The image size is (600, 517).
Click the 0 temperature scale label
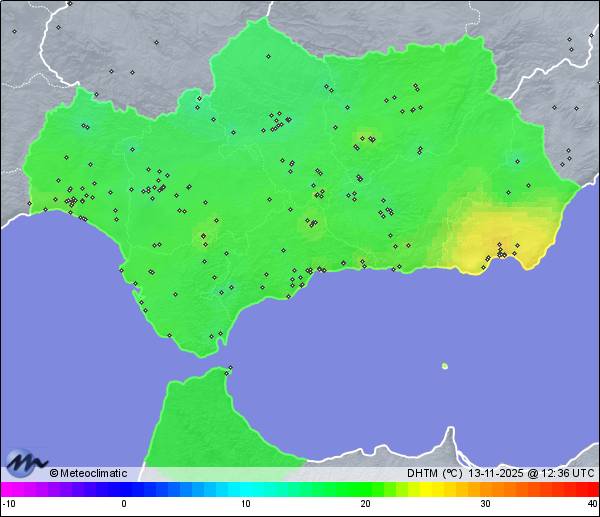[124, 504]
